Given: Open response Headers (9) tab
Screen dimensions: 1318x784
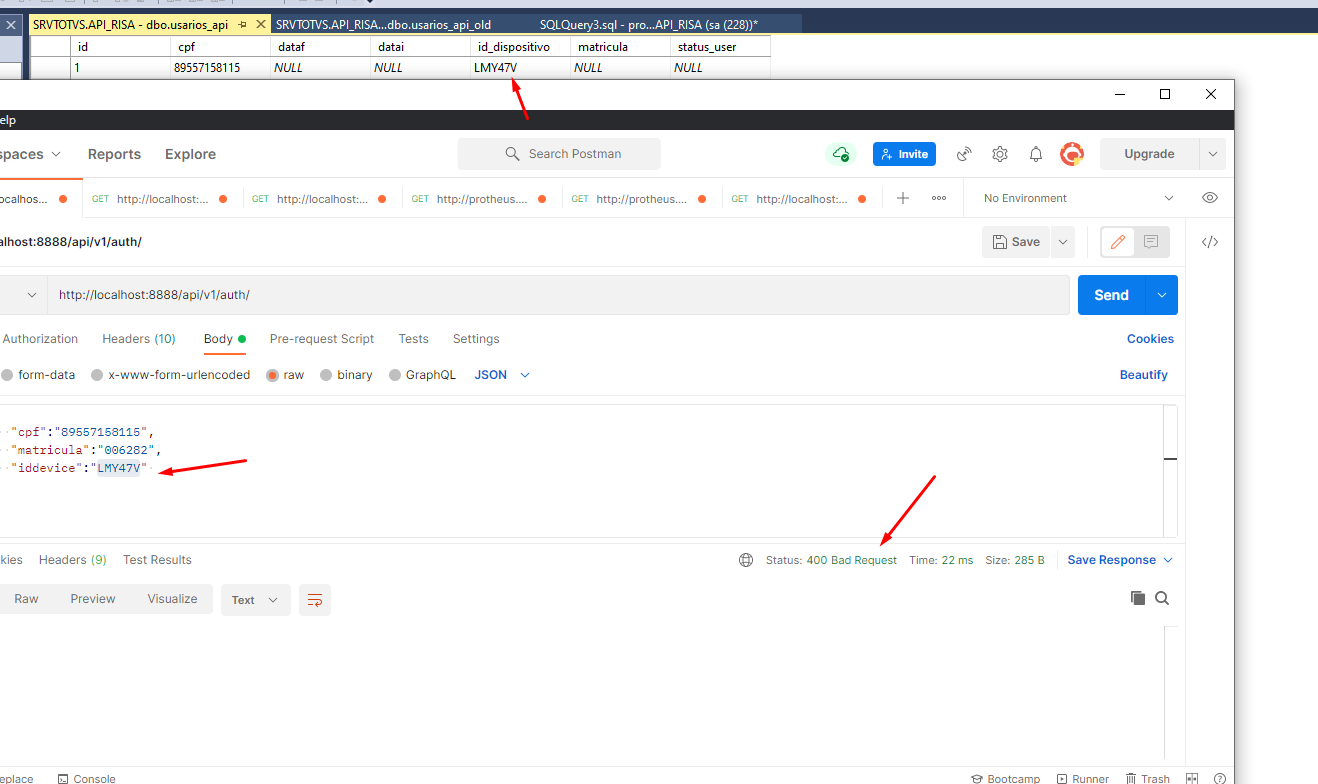Looking at the screenshot, I should click(x=73, y=560).
